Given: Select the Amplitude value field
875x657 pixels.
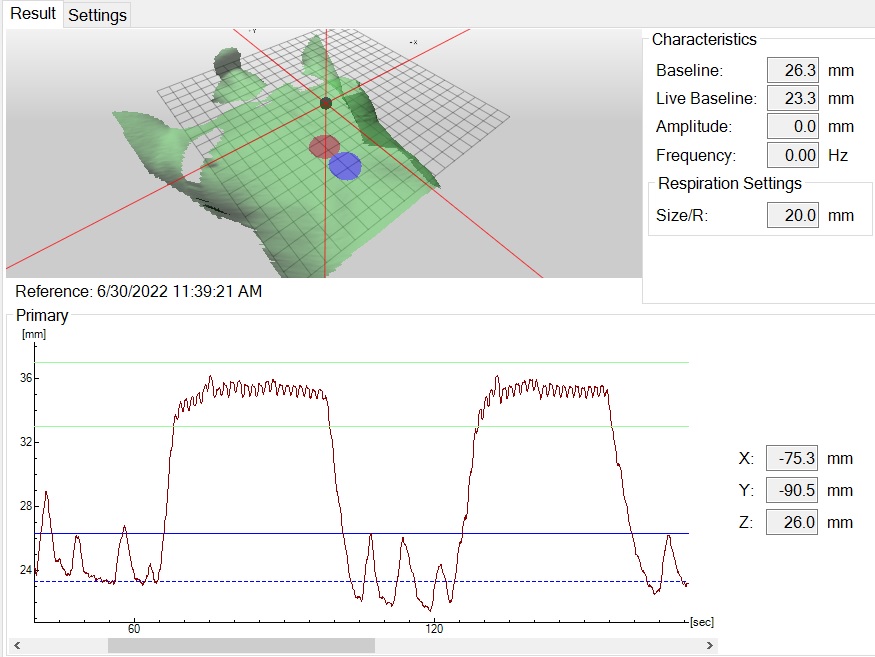Looking at the screenshot, I should coord(792,127).
